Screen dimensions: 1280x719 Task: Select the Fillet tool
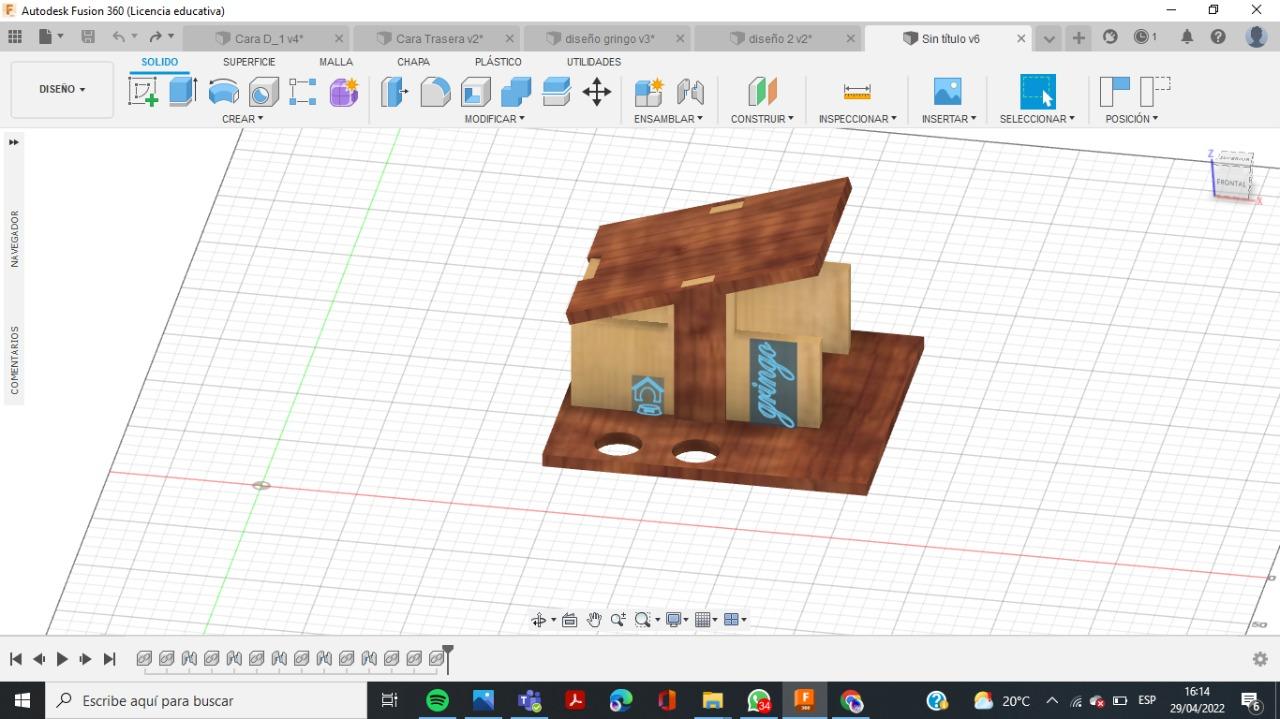tap(435, 92)
